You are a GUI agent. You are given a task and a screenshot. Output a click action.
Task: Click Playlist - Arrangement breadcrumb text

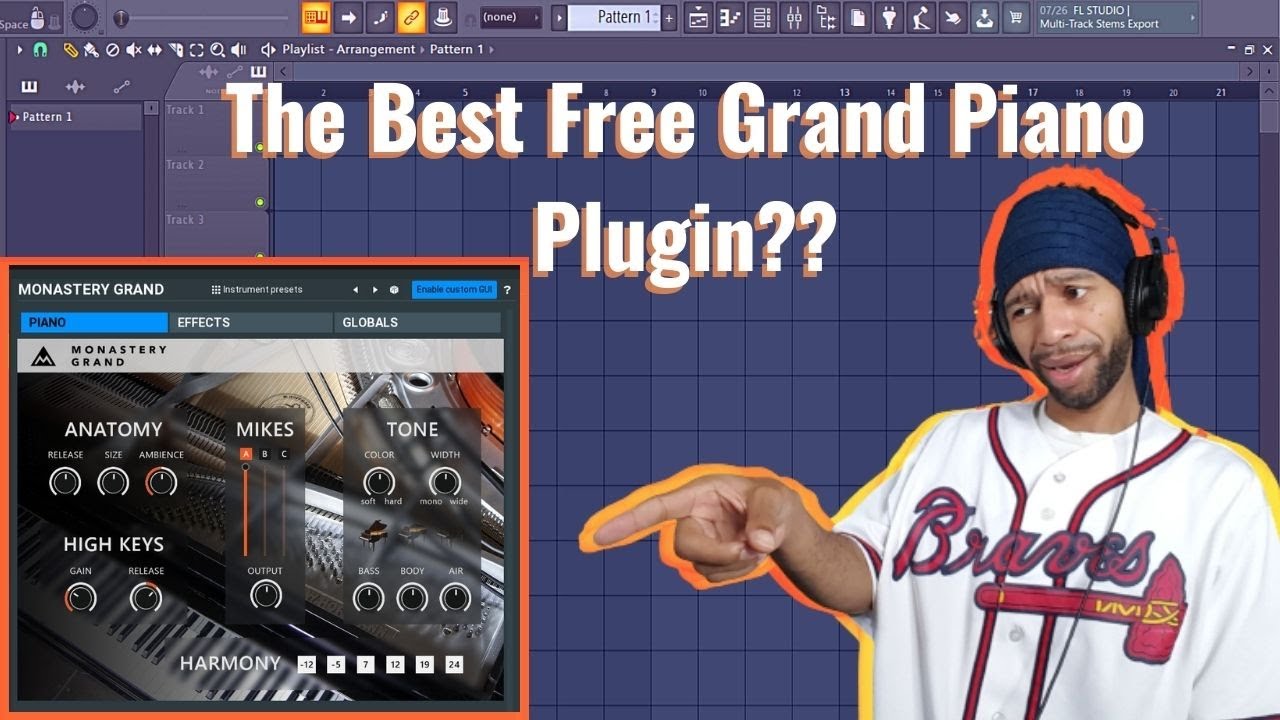pyautogui.click(x=348, y=49)
